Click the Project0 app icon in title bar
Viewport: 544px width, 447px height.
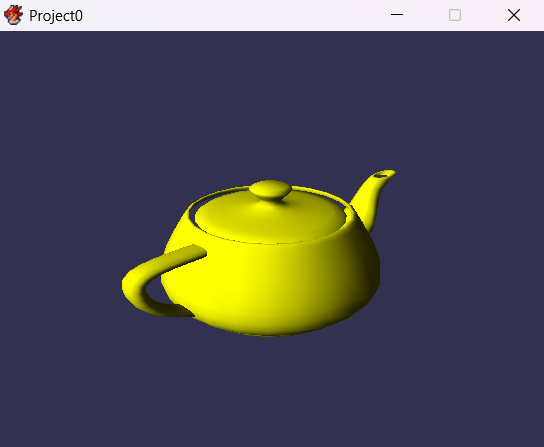tap(13, 15)
